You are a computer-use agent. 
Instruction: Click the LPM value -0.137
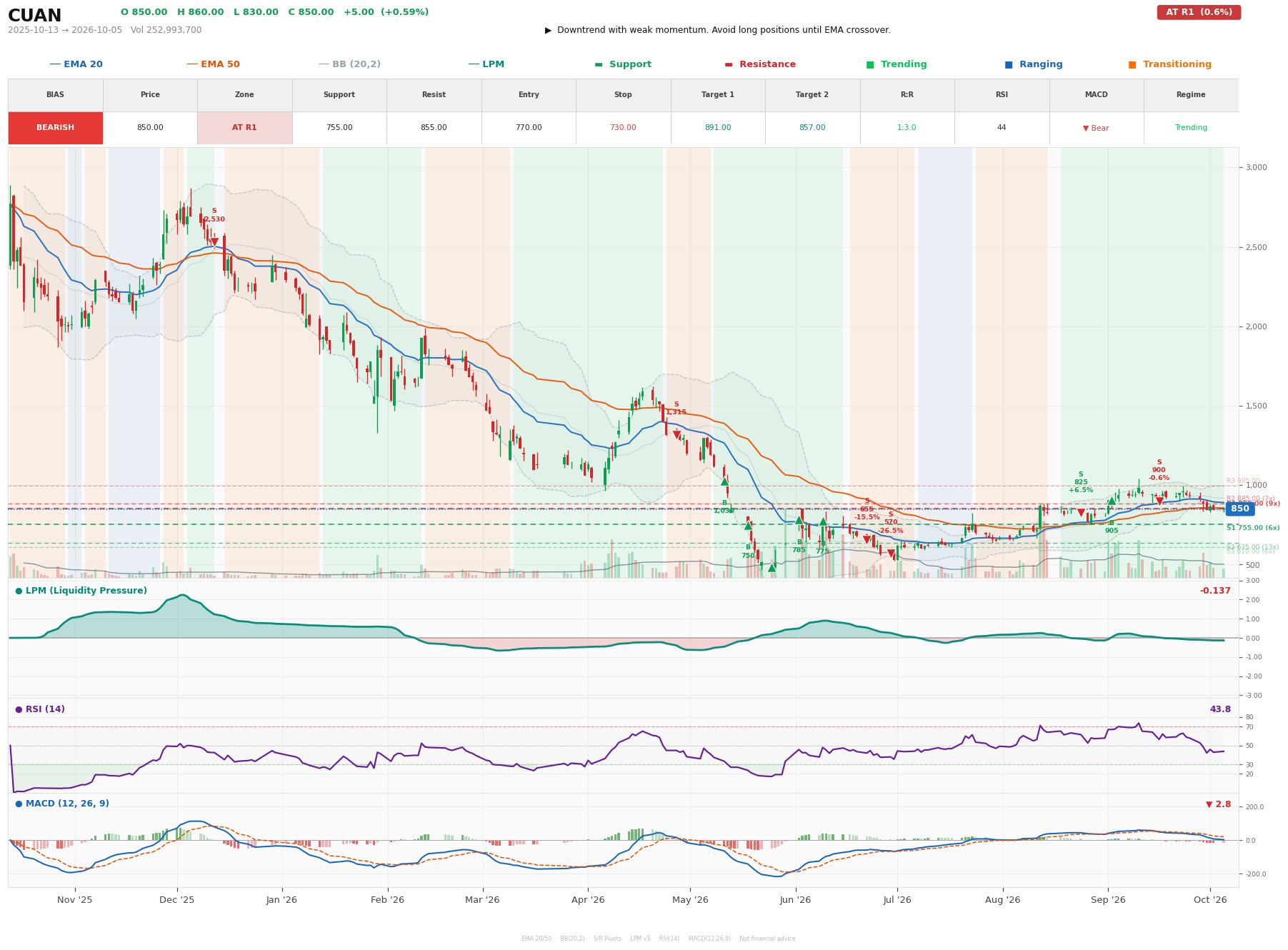pos(1215,591)
